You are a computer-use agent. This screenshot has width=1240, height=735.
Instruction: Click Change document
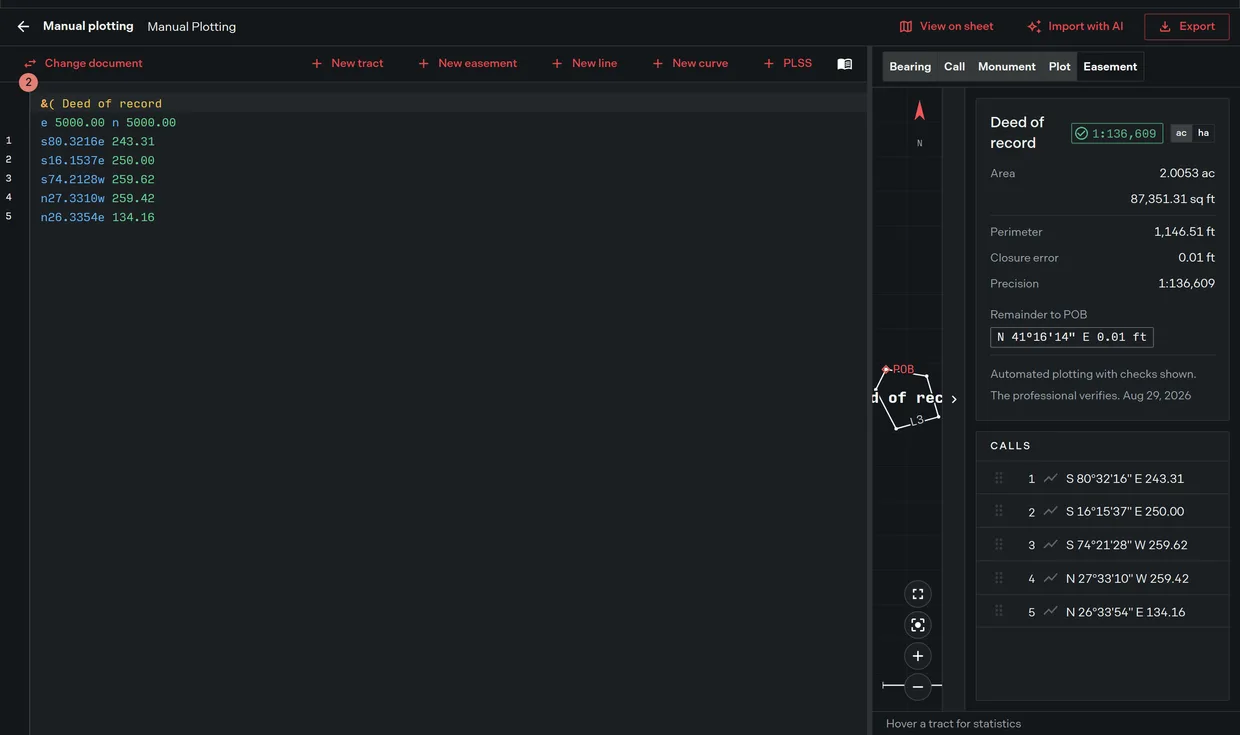pos(83,63)
